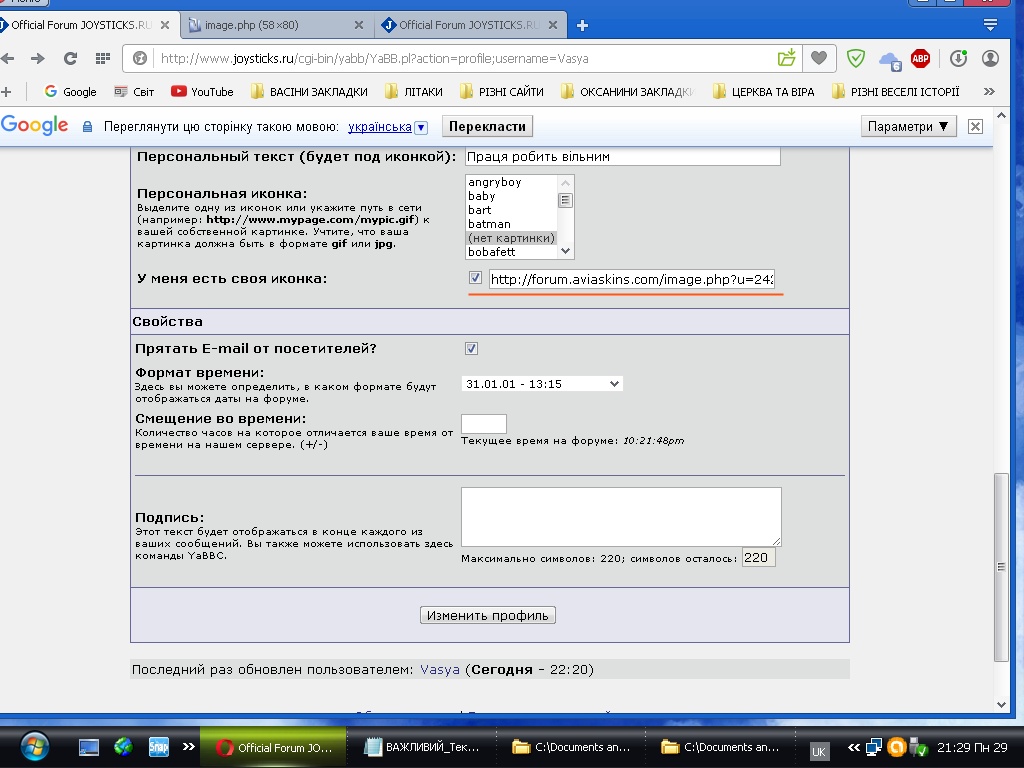The height and width of the screenshot is (768, 1024).
Task: Open the cloud extension icon
Action: [x=889, y=61]
